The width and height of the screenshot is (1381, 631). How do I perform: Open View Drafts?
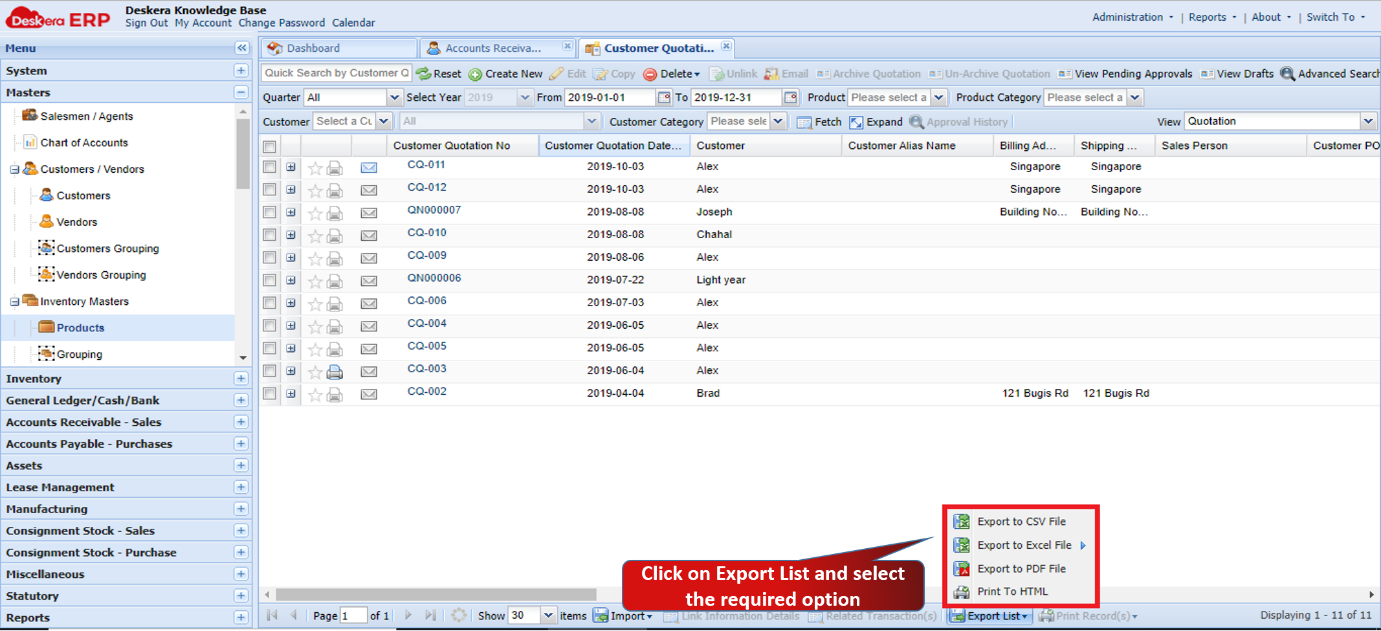(1238, 74)
